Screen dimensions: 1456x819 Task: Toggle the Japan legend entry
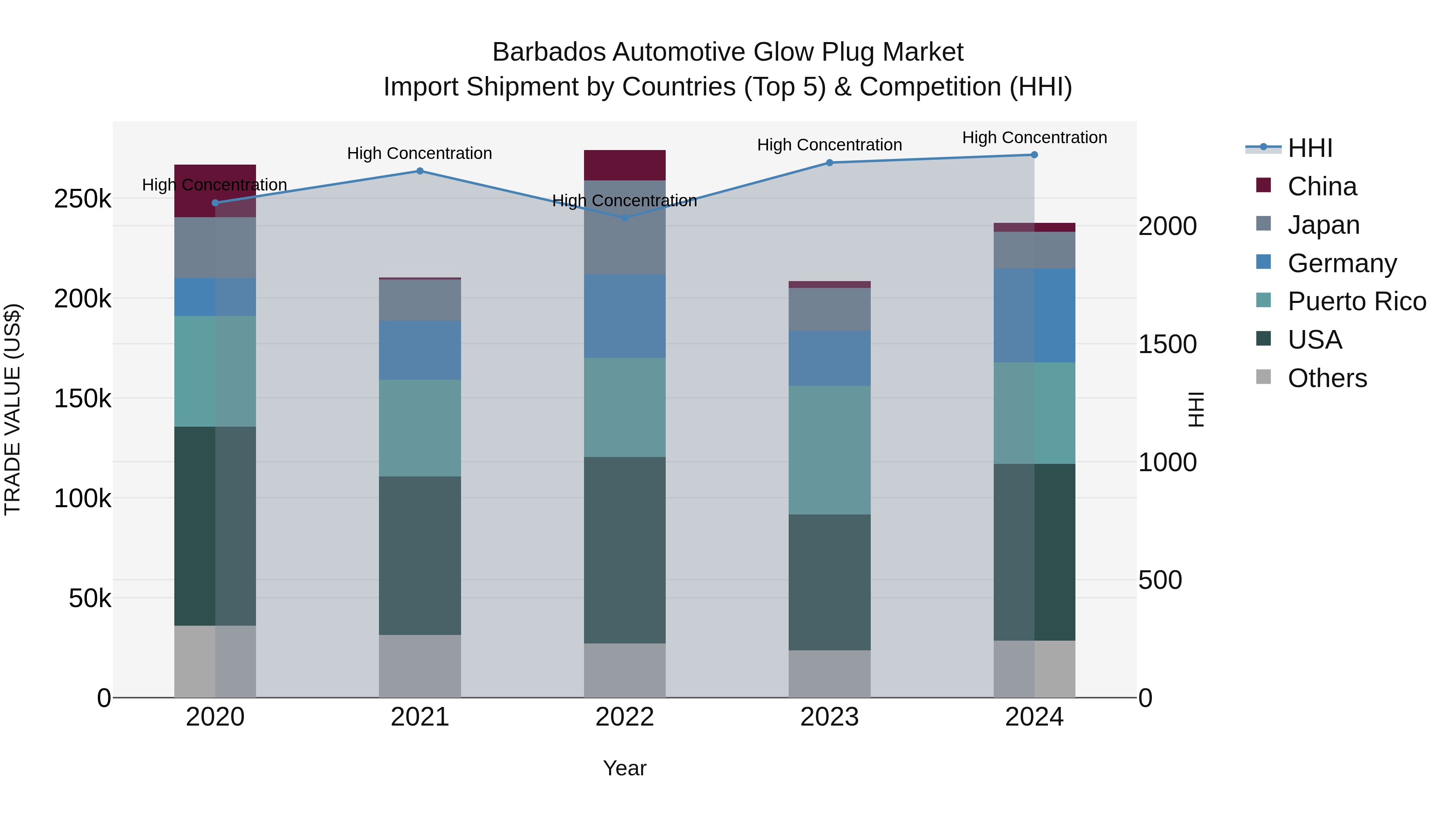(x=1308, y=224)
